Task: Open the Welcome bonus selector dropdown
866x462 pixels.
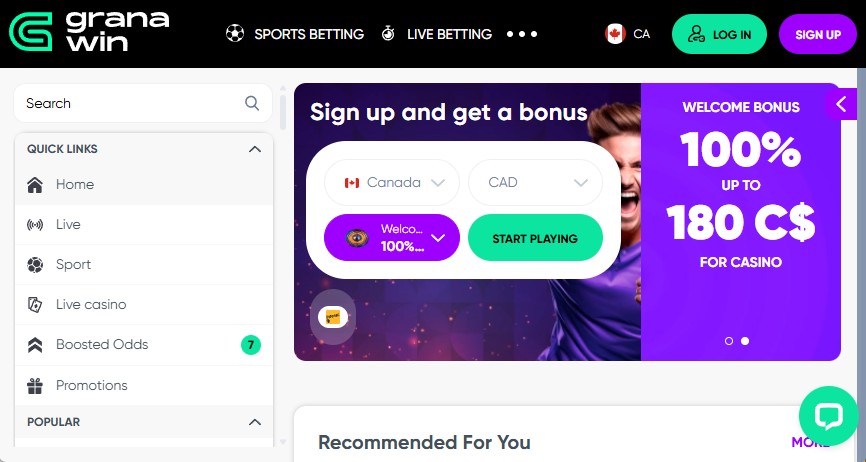Action: (392, 238)
